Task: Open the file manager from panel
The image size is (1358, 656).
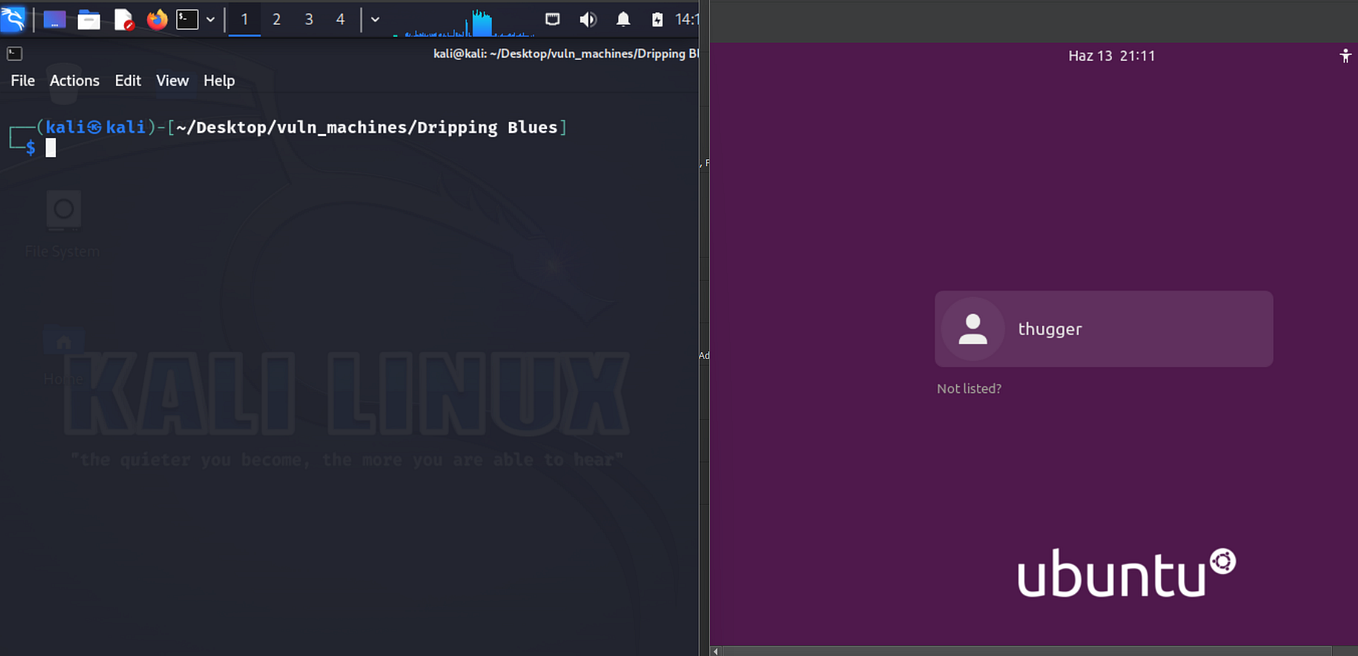Action: (89, 19)
